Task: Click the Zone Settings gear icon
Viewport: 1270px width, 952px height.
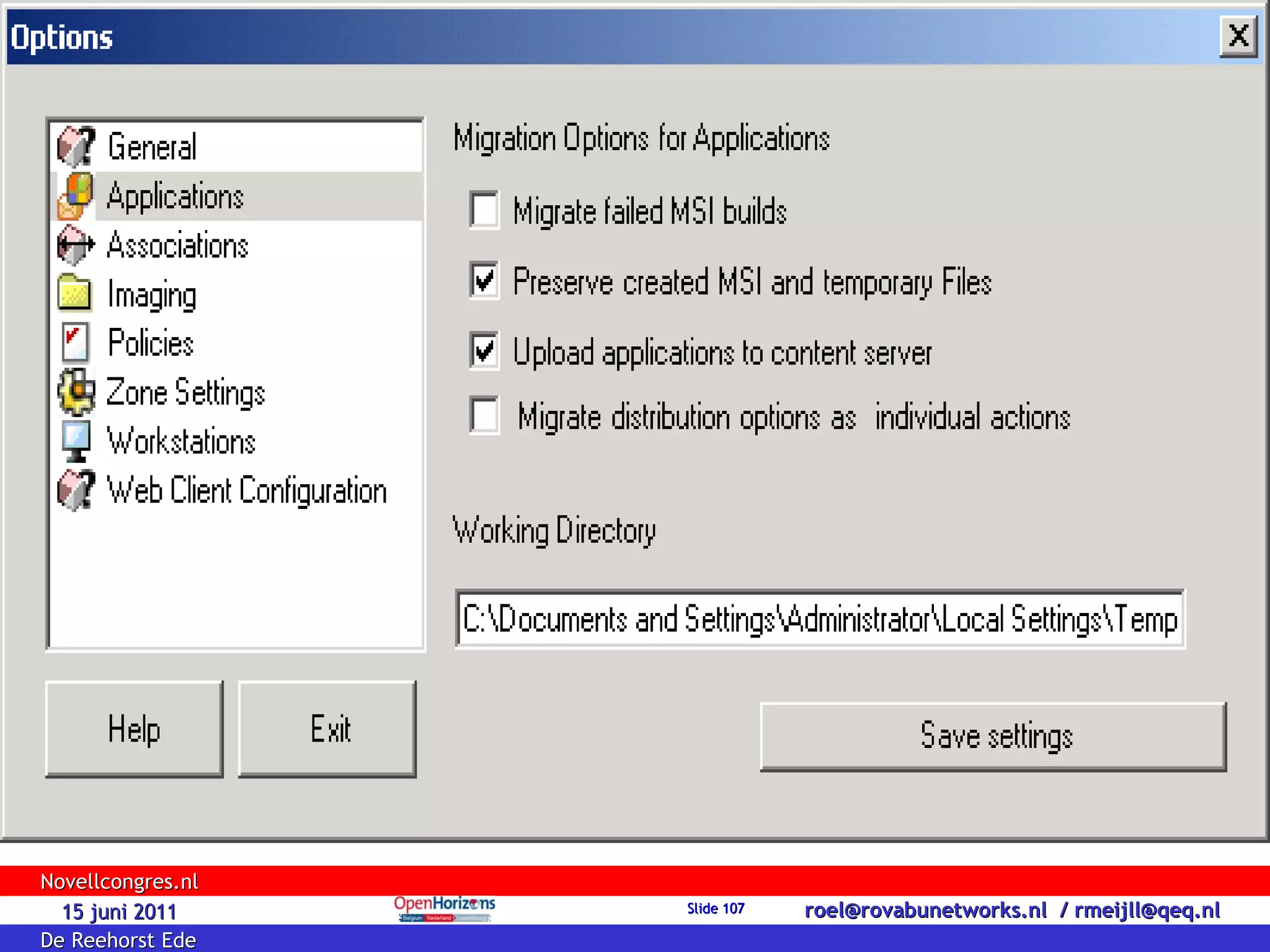Action: point(76,392)
